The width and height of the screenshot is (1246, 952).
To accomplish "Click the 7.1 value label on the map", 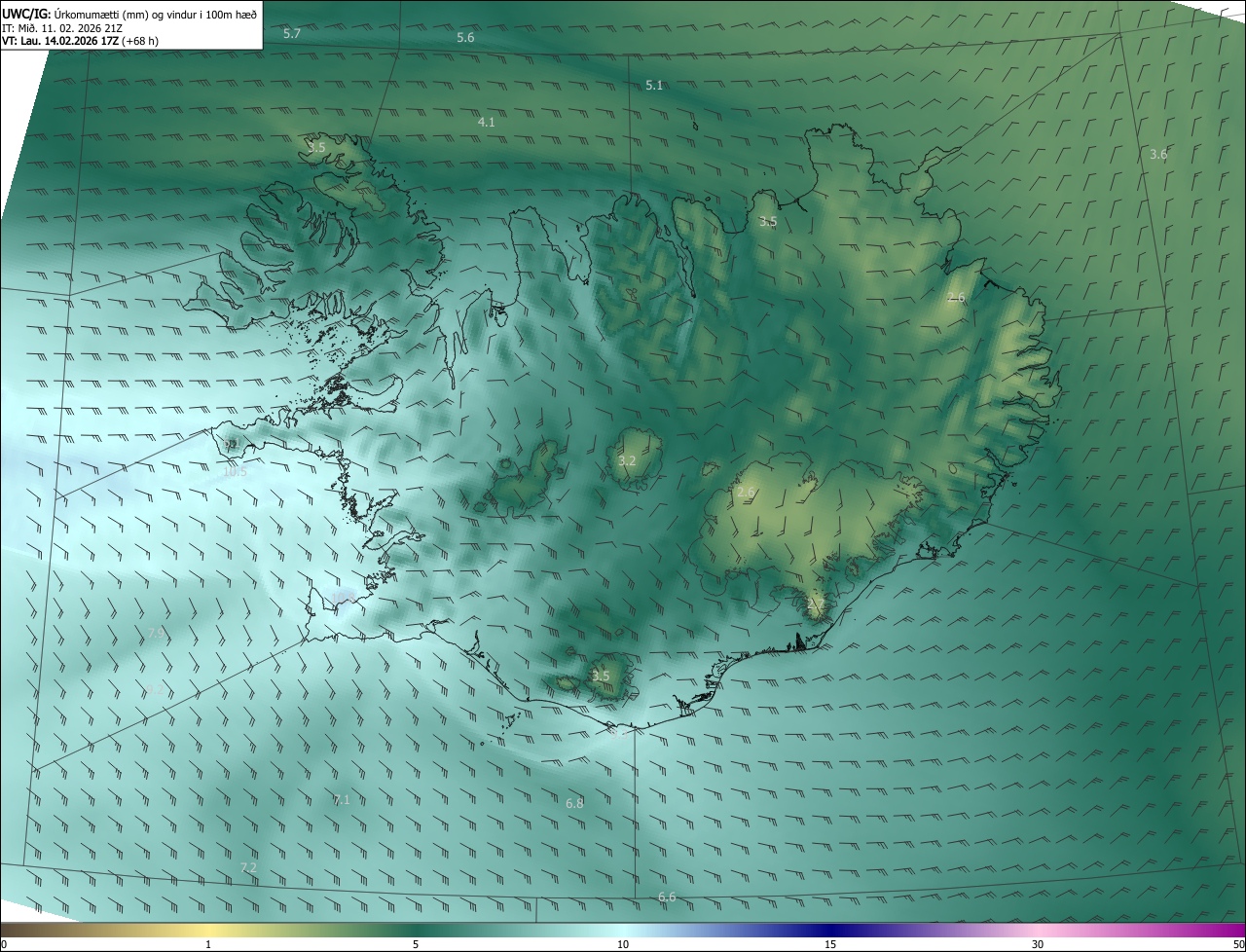I will click(x=342, y=800).
